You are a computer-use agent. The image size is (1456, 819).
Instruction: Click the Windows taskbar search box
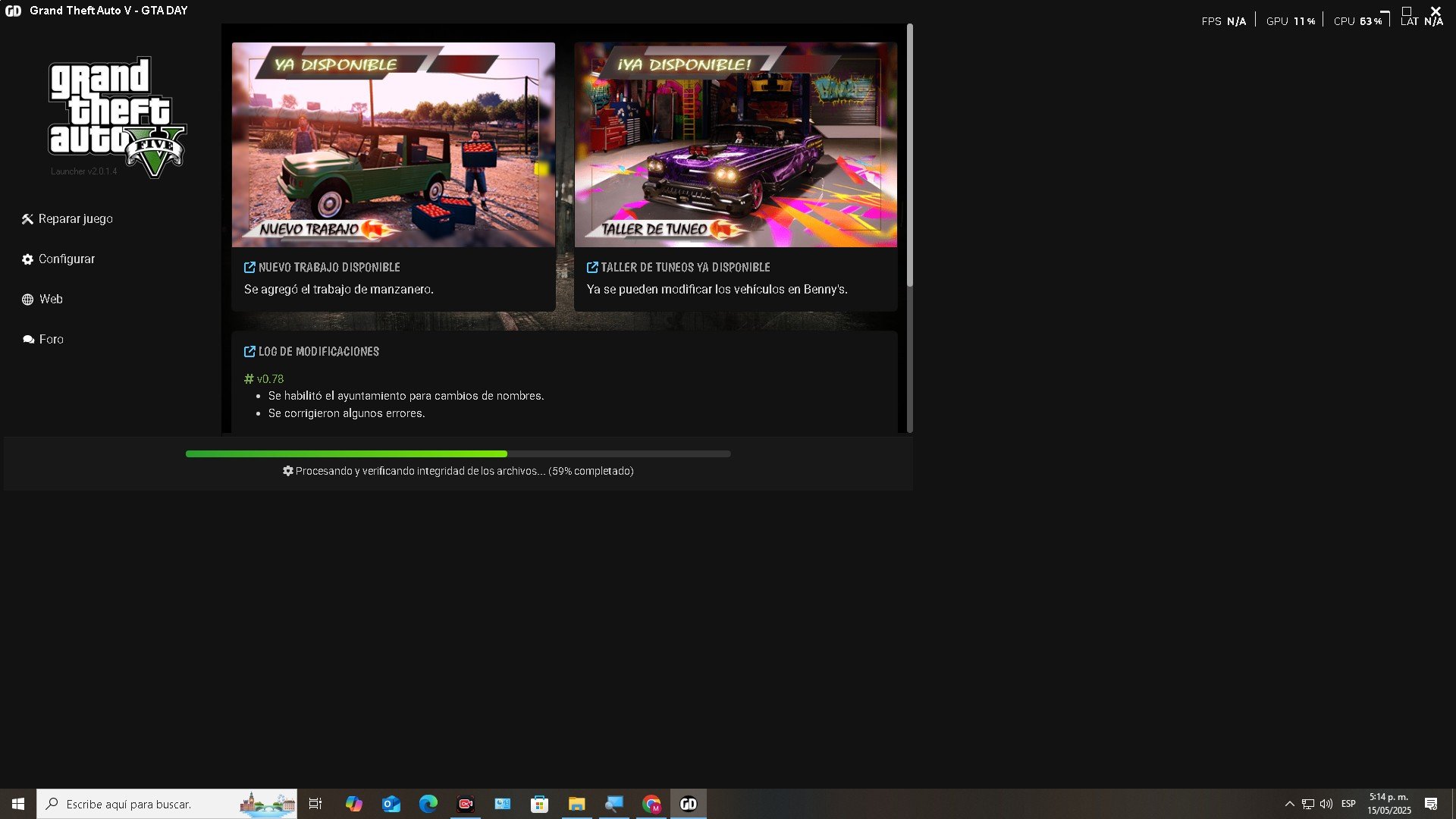click(x=152, y=804)
